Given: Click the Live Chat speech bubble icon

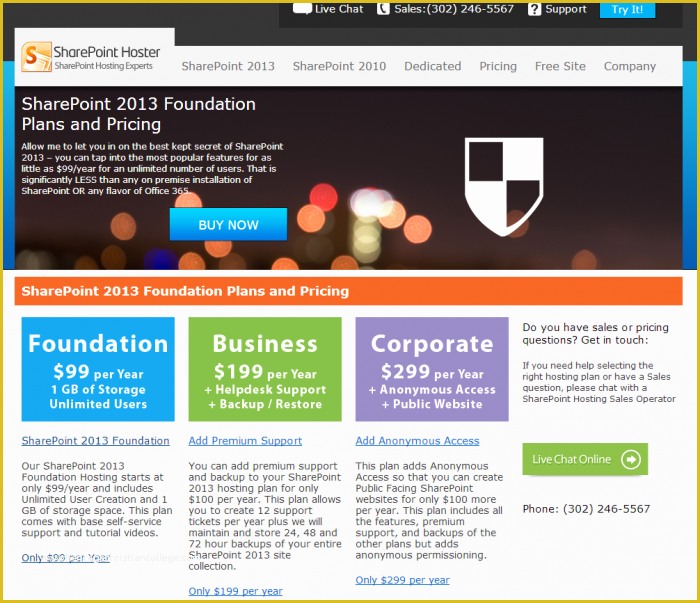Looking at the screenshot, I should (302, 8).
